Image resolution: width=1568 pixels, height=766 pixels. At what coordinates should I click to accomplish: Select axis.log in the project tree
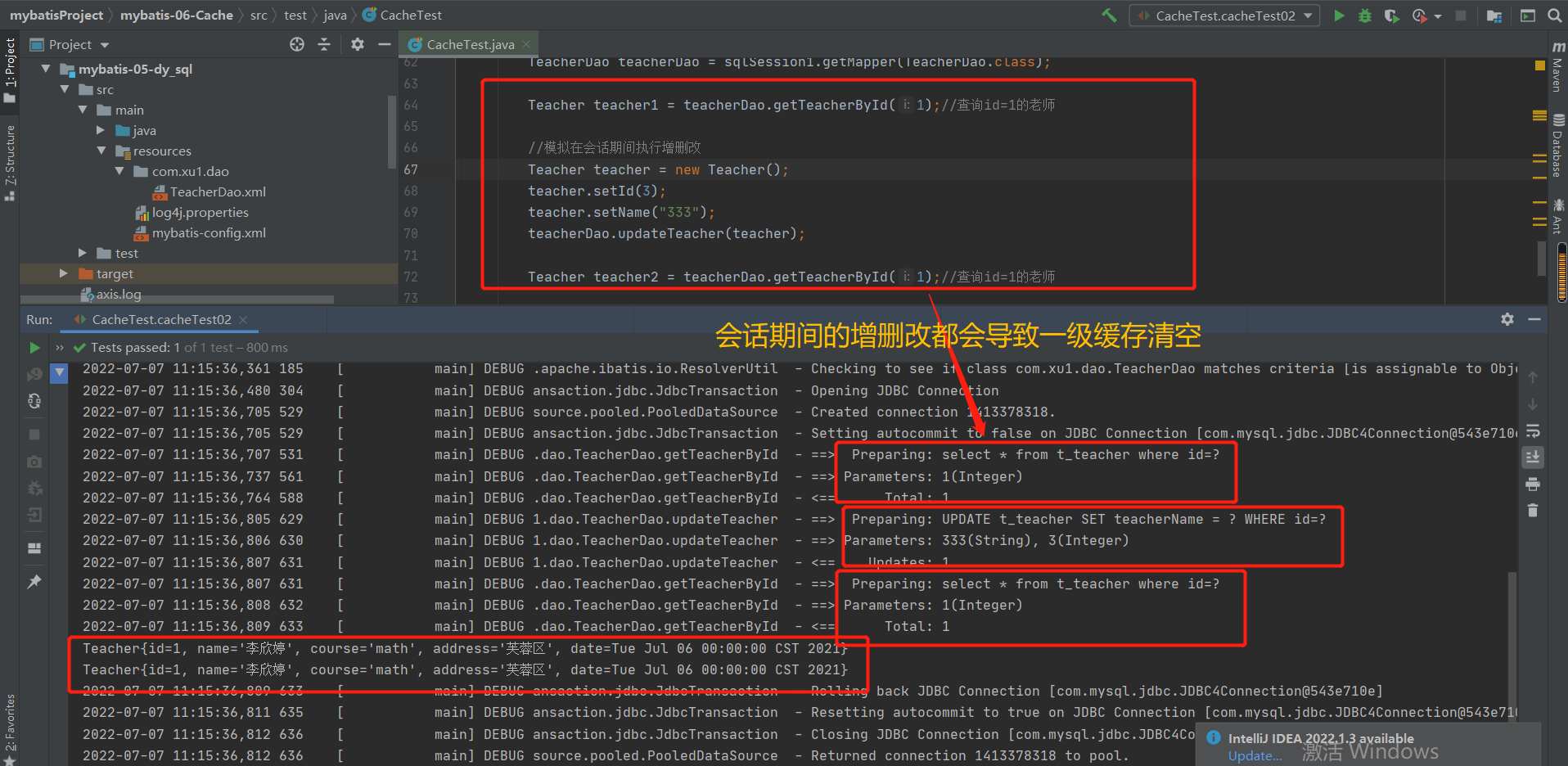point(110,294)
